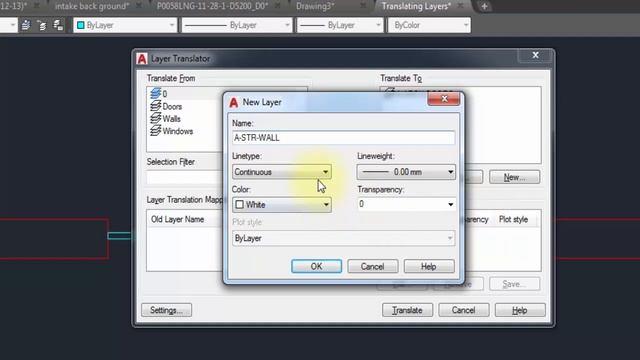Switch to Translating Layers tab
This screenshot has height=360, width=640.
[416, 6]
